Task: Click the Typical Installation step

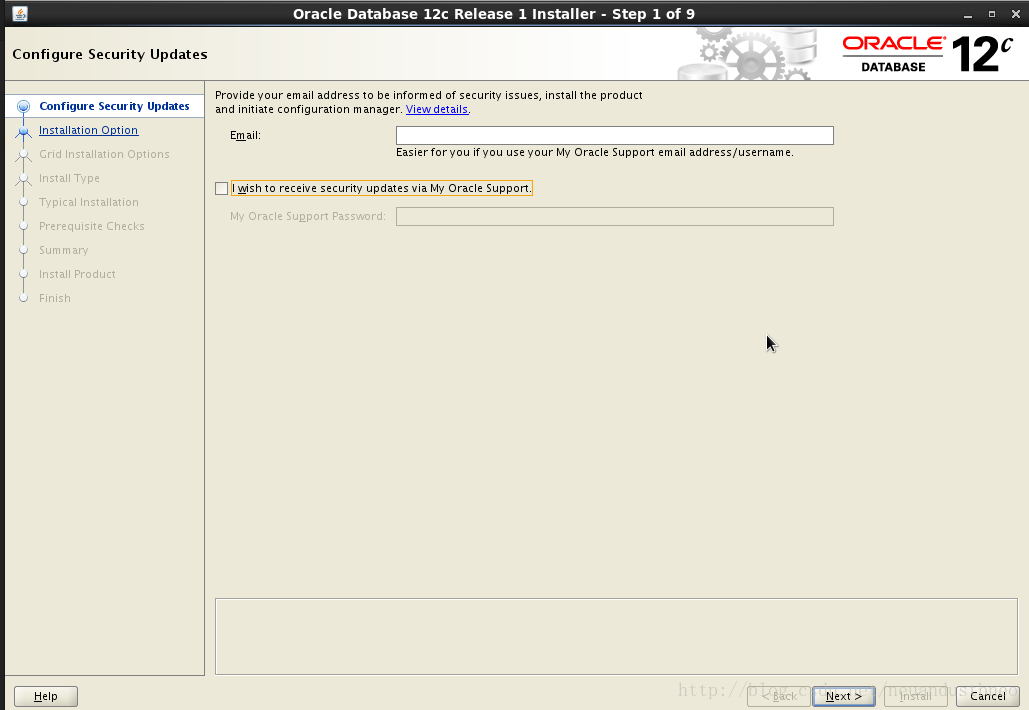Action: pyautogui.click(x=89, y=202)
